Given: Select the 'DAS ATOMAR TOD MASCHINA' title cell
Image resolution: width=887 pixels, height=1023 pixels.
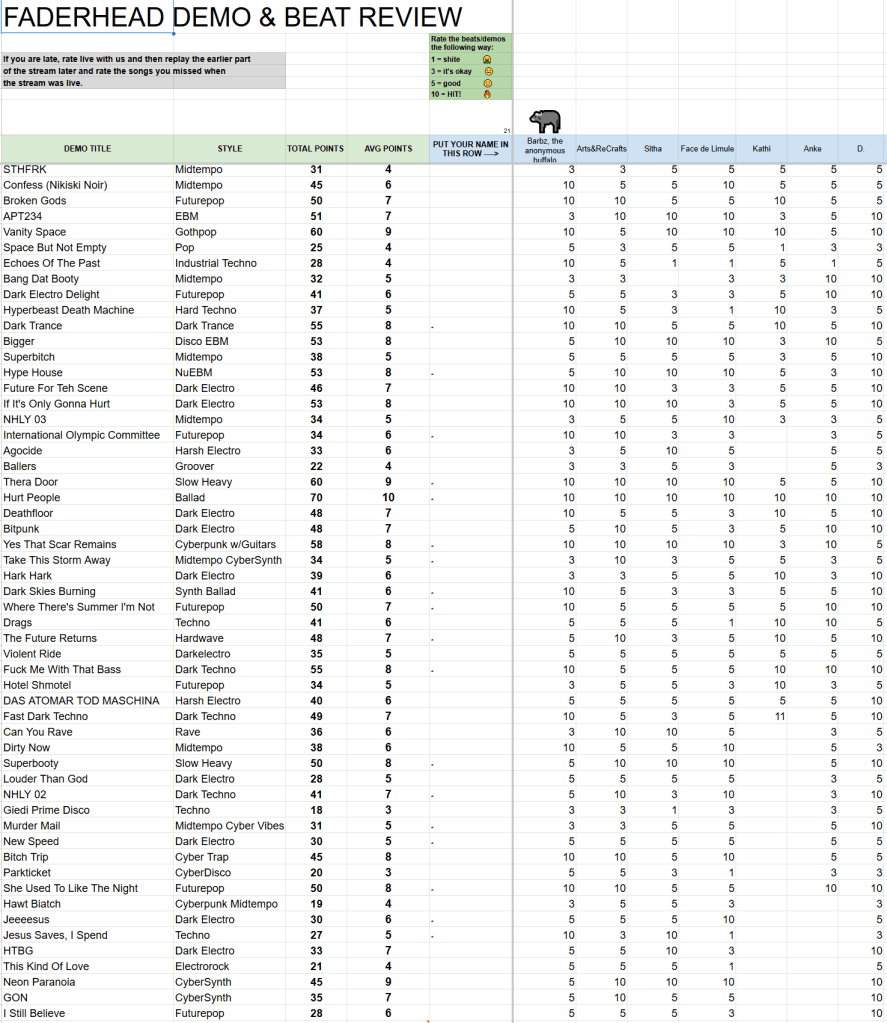Looking at the screenshot, I should pos(81,700).
